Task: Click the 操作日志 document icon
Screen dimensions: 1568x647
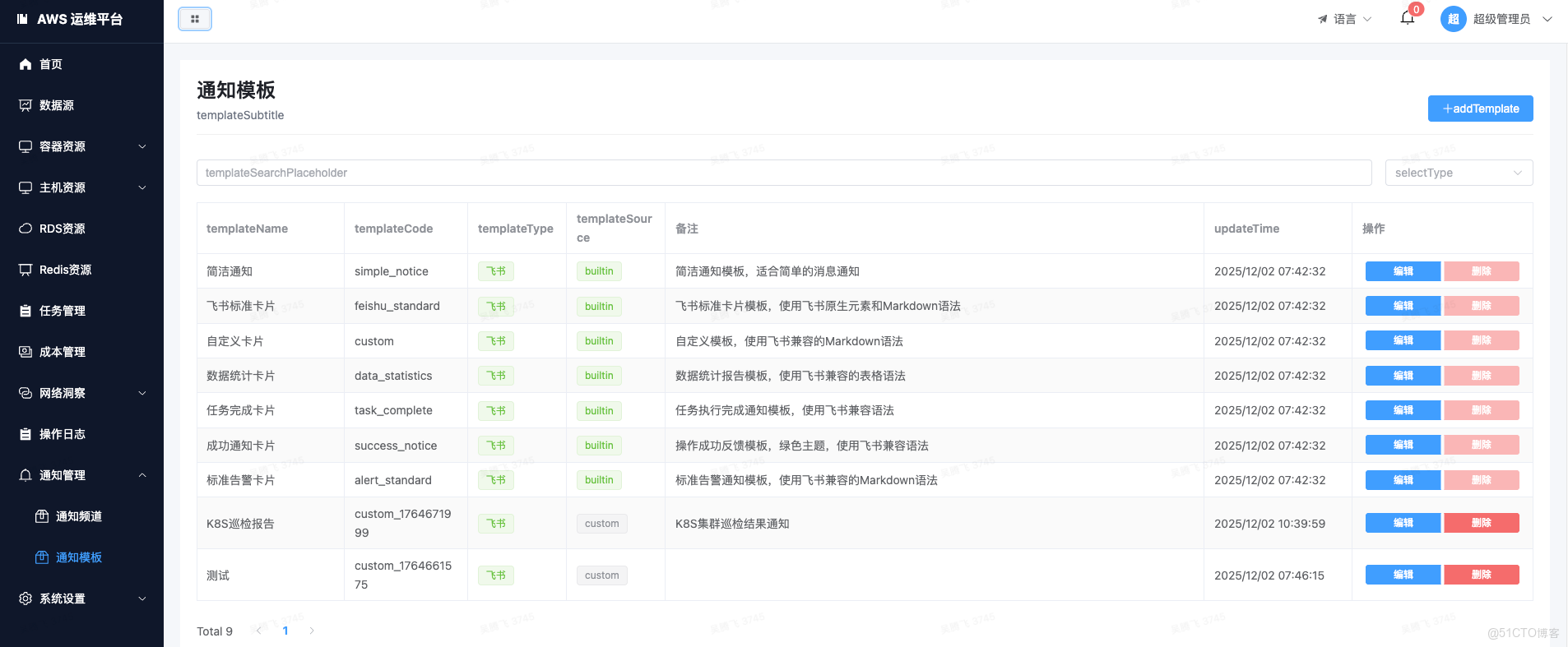Action: click(x=26, y=434)
